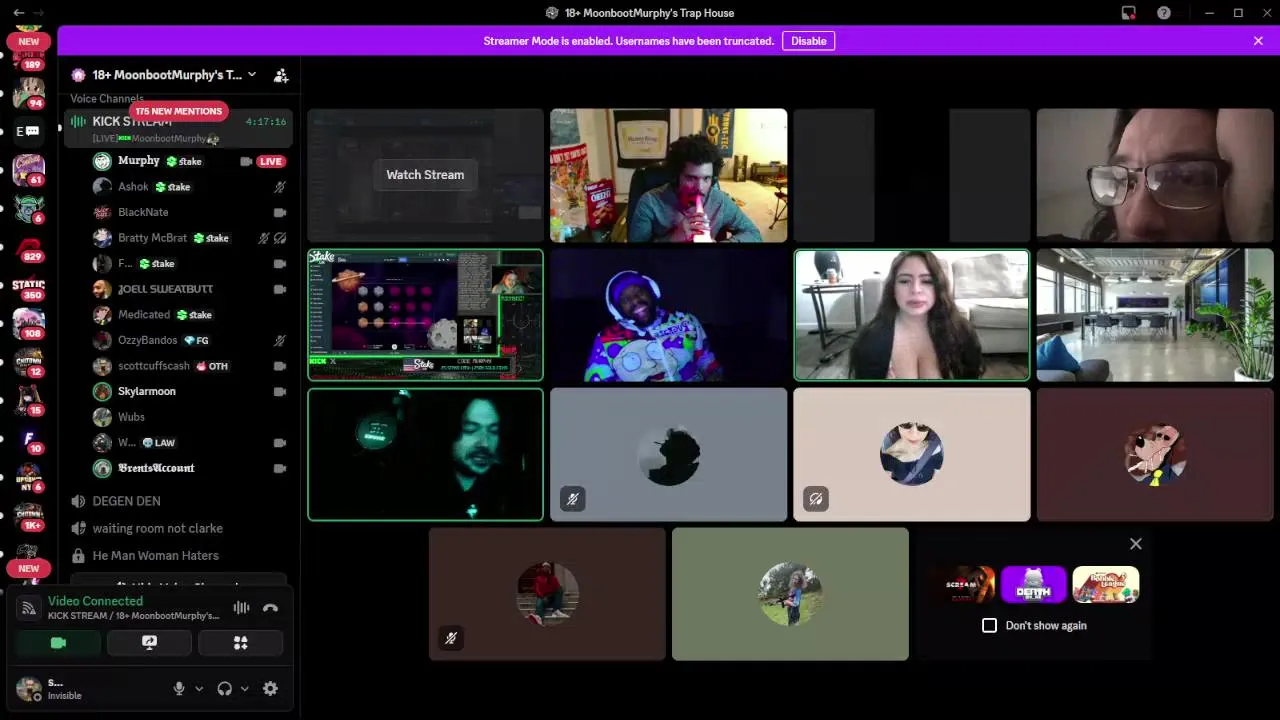This screenshot has height=720, width=1280.
Task: Open own user avatar status panel
Action: click(x=29, y=688)
